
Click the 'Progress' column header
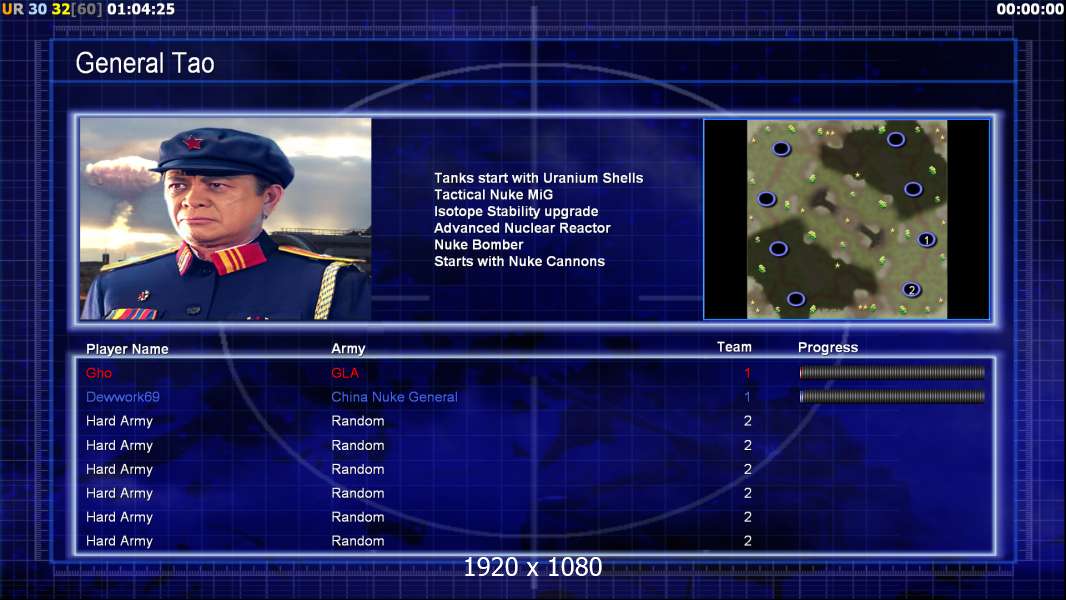[x=828, y=348]
